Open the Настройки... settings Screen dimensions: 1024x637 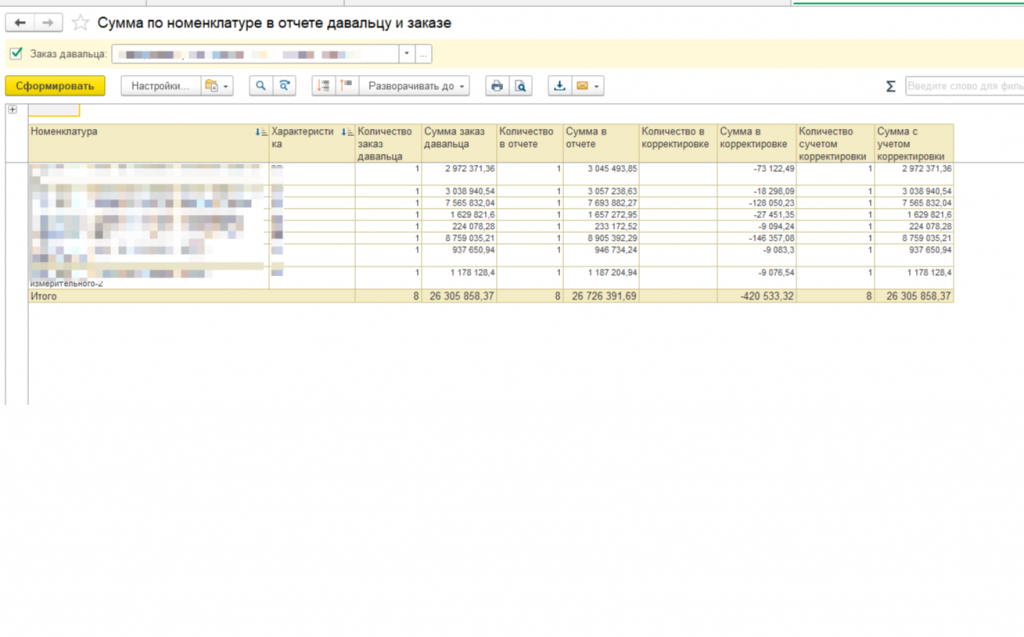160,86
